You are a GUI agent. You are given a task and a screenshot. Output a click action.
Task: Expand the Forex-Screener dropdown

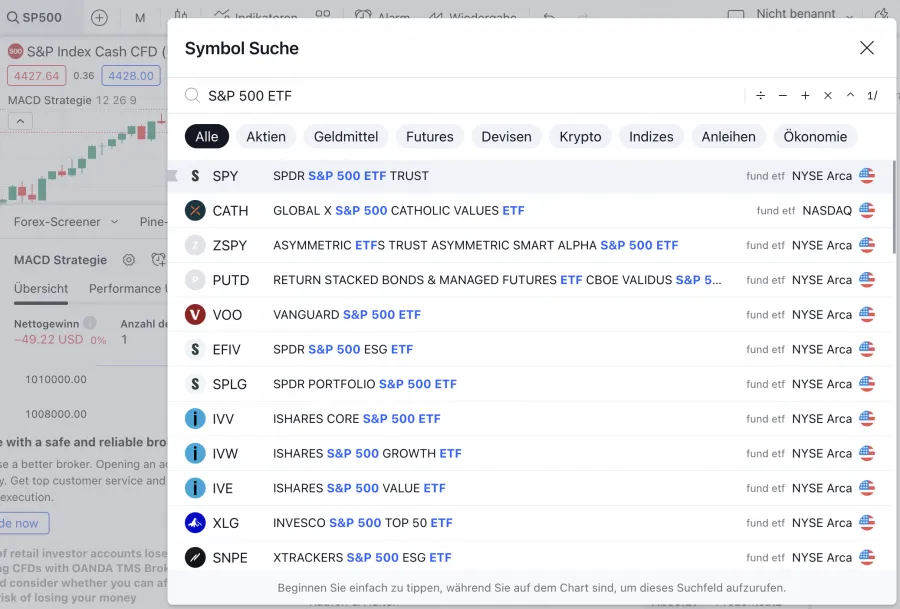66,222
